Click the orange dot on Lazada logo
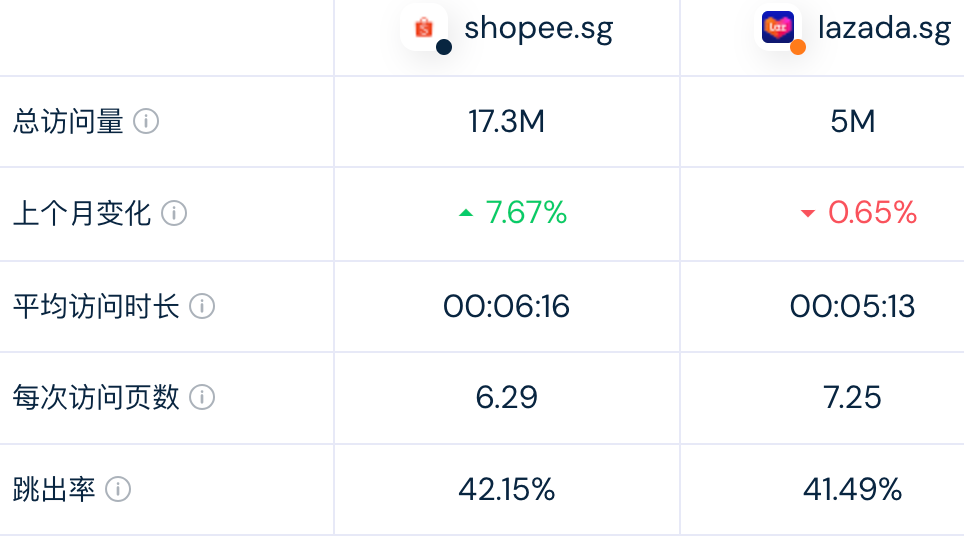Image resolution: width=964 pixels, height=544 pixels. (x=798, y=47)
